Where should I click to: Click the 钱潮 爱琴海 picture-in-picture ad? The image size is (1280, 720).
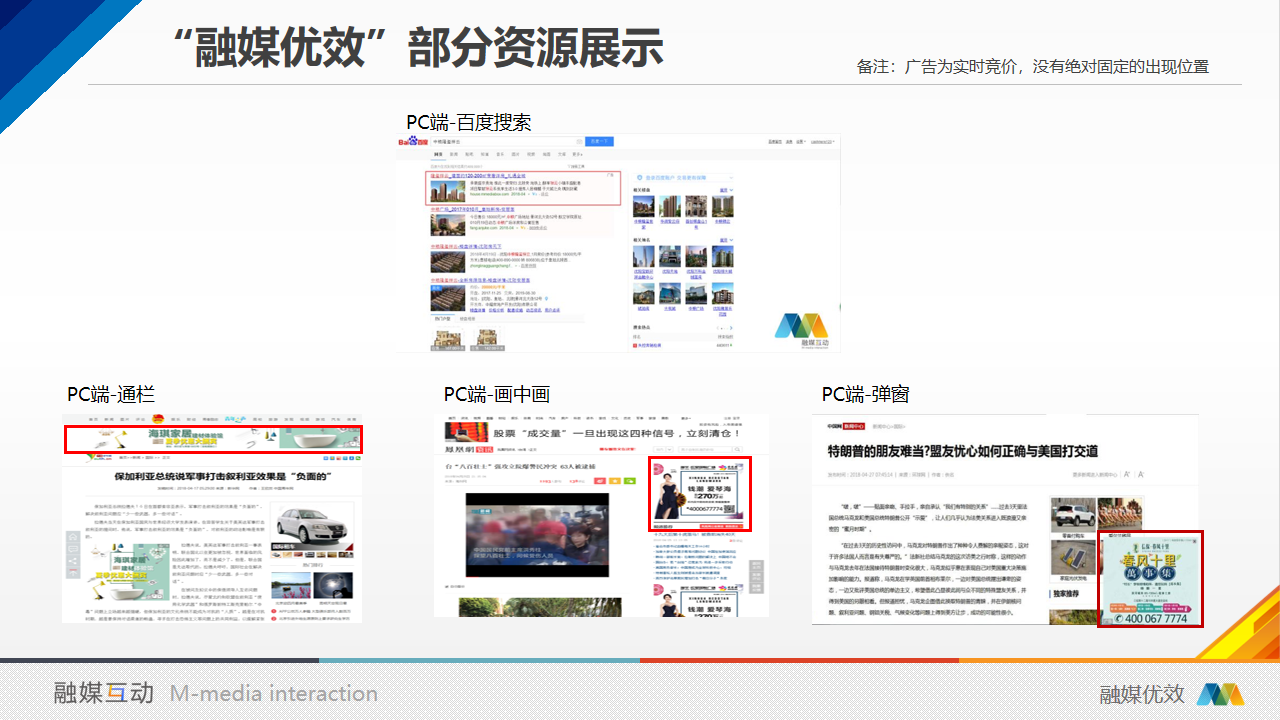[700, 494]
